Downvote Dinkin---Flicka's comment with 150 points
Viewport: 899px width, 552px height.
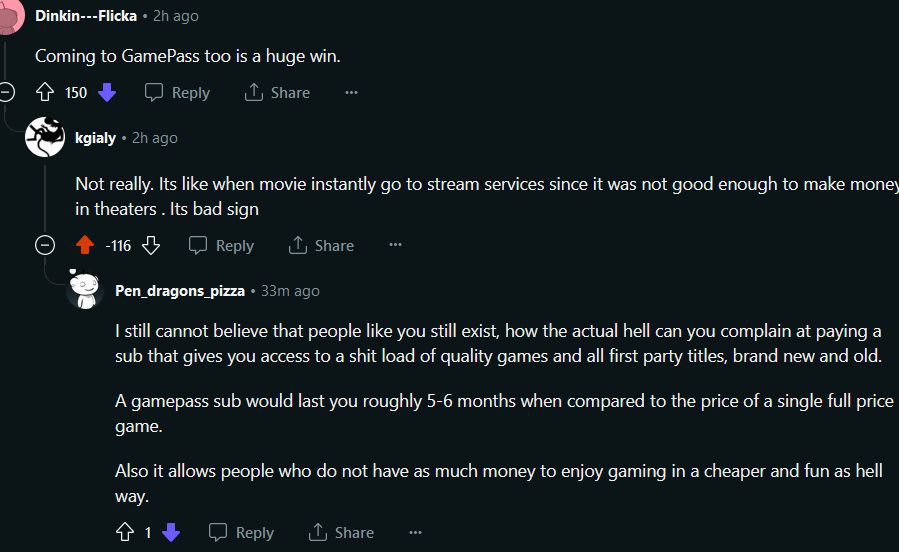[107, 93]
